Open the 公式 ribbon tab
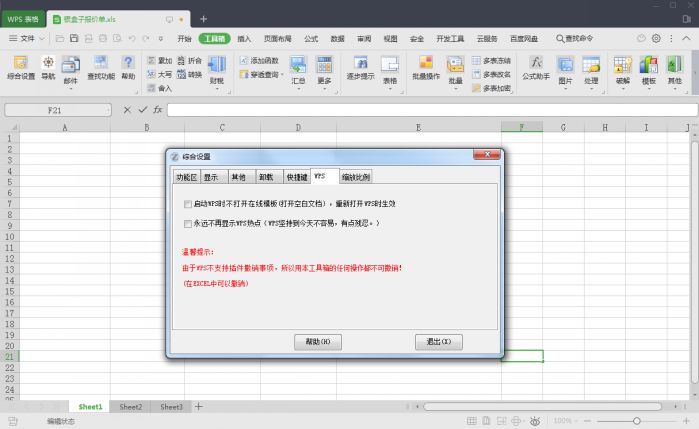Screen dimensions: 699x429 click(311, 39)
